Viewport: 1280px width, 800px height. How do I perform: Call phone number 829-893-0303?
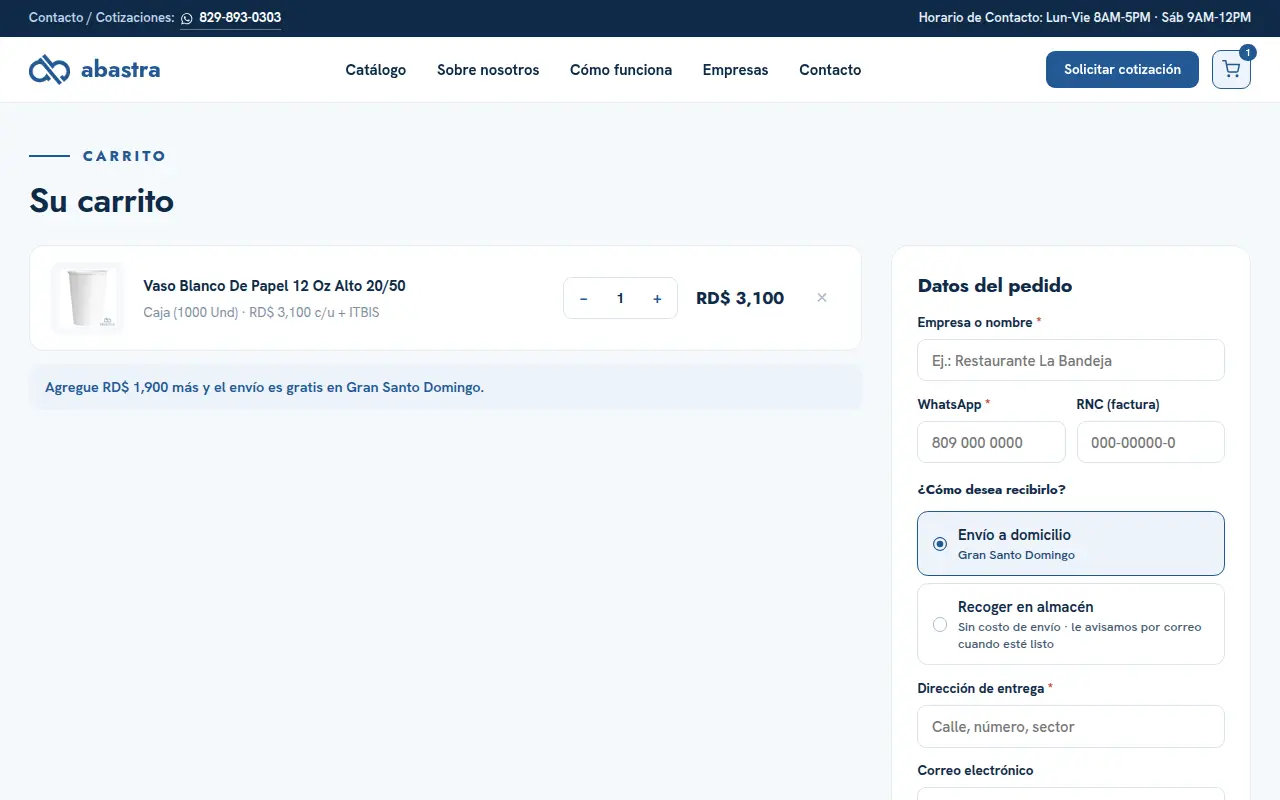click(240, 18)
